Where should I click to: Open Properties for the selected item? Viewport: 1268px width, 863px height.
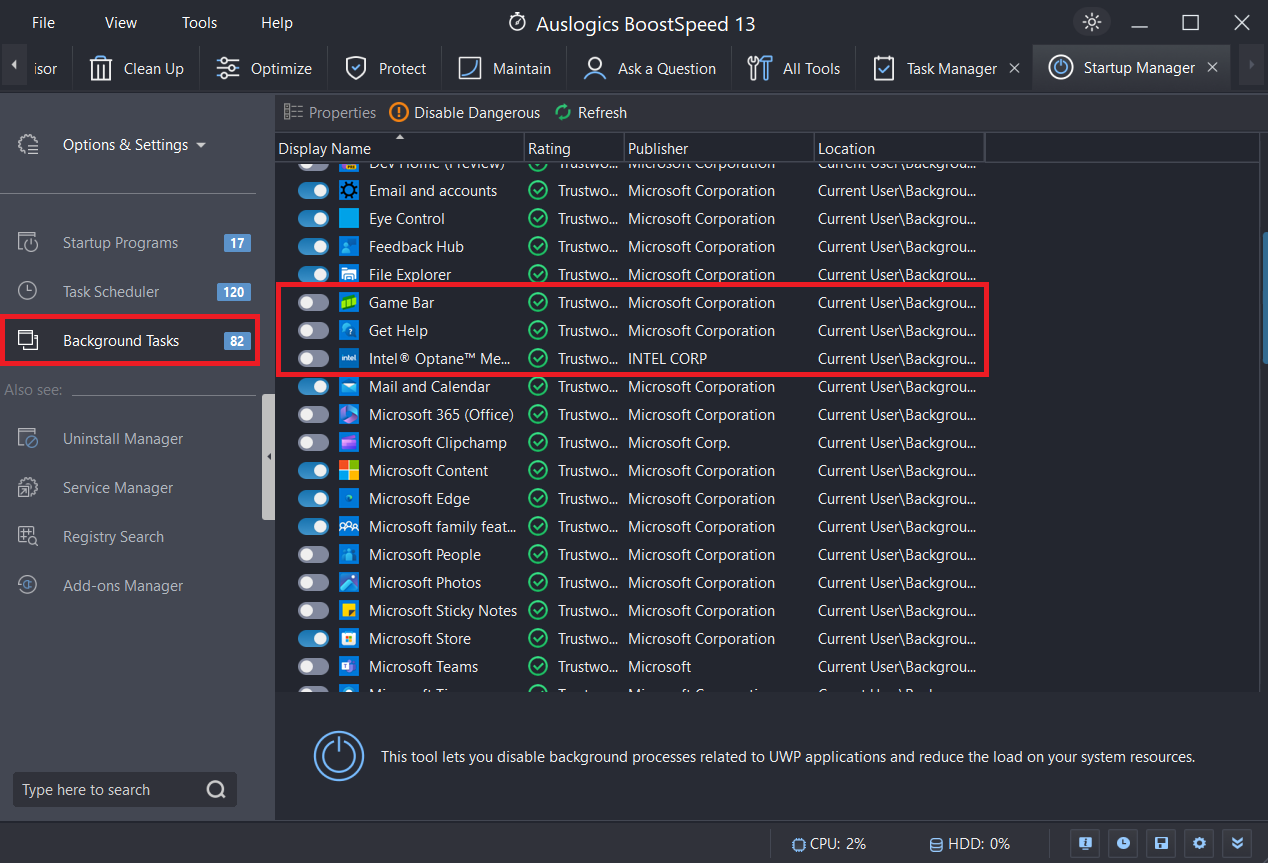coord(330,113)
